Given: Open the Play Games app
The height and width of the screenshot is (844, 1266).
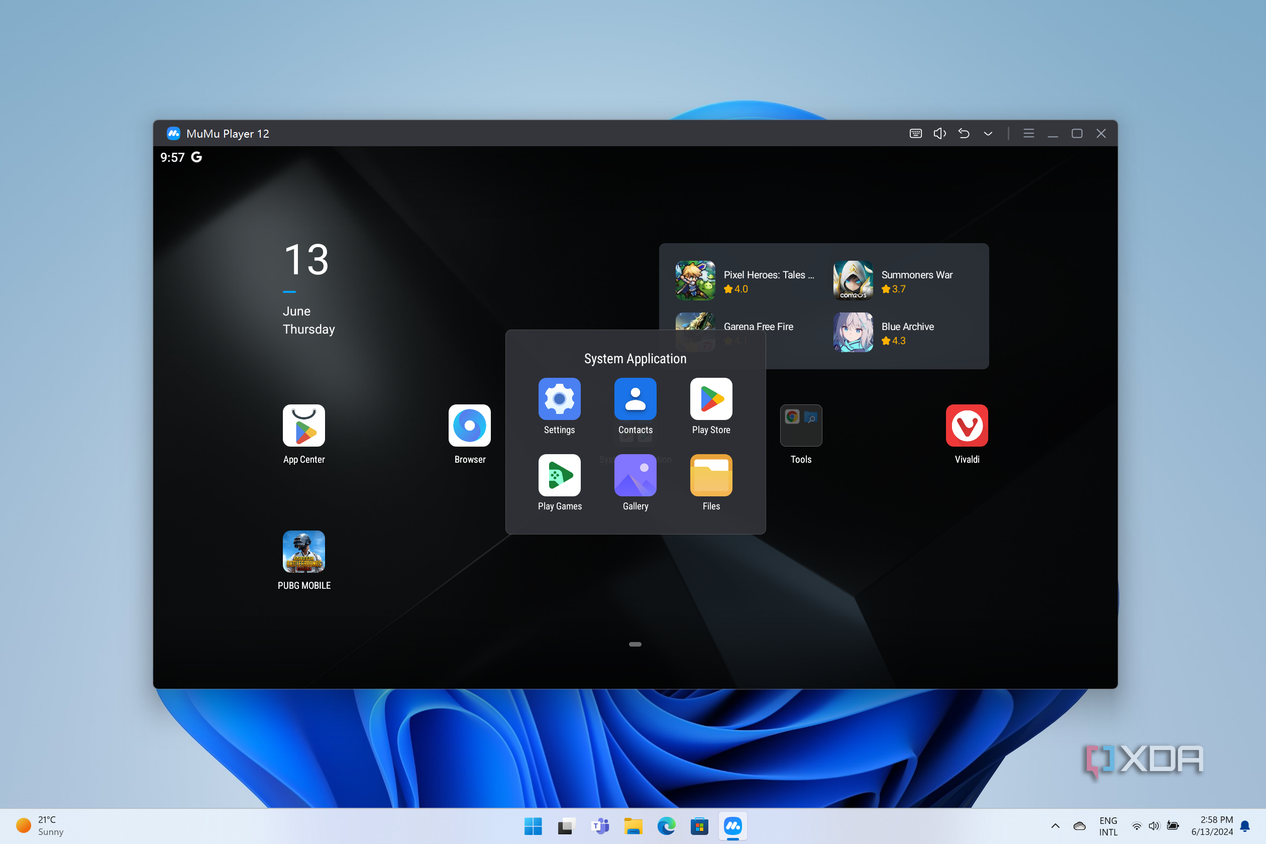Looking at the screenshot, I should [x=559, y=475].
